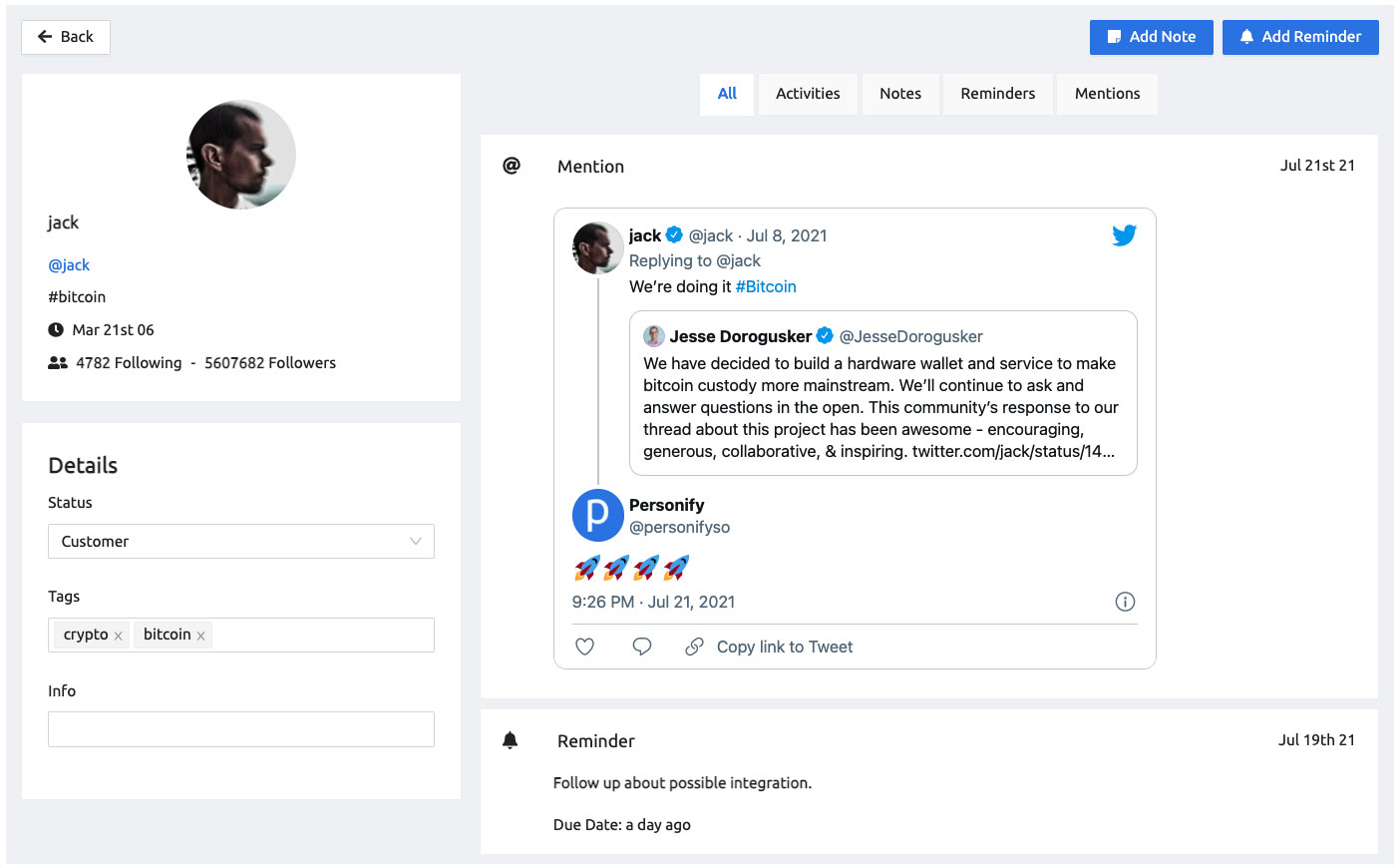Screen dimensions: 1400x868
Task: Click the Add Reminder button
Action: pos(1300,37)
